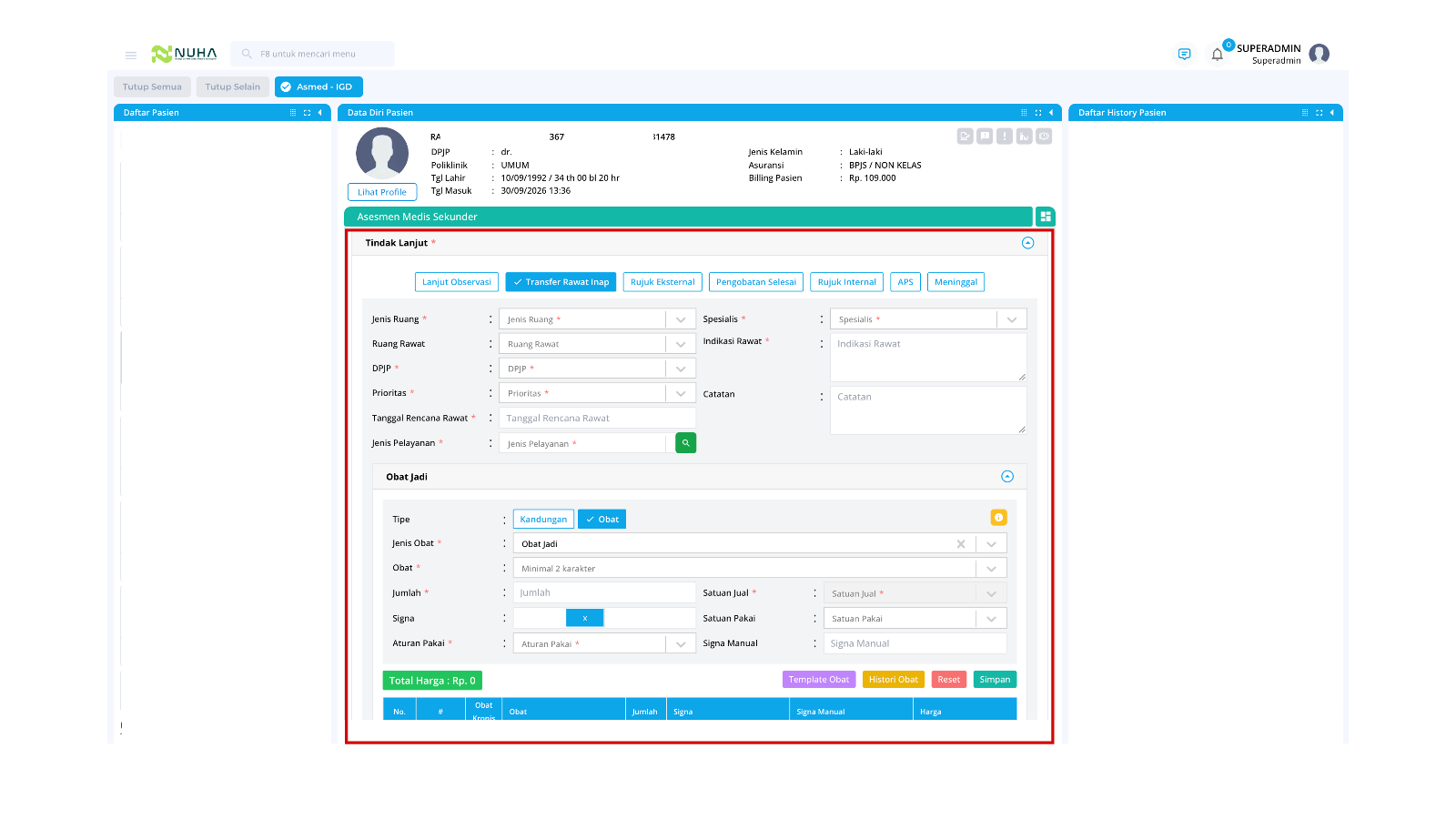The height and width of the screenshot is (819, 1456).
Task: Open the green layout grid icon beside Asesmen Medis Sekunder
Action: tap(1046, 217)
